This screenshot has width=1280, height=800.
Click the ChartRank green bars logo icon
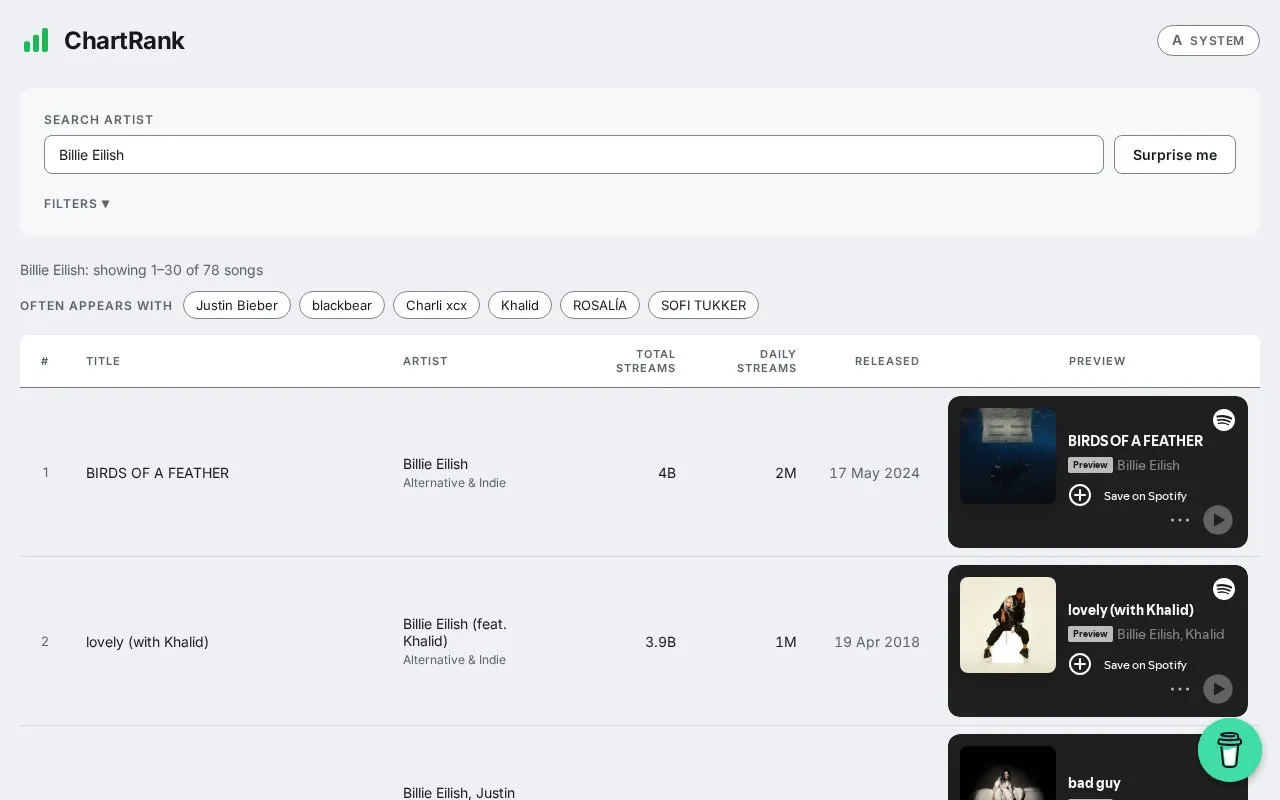(36, 40)
